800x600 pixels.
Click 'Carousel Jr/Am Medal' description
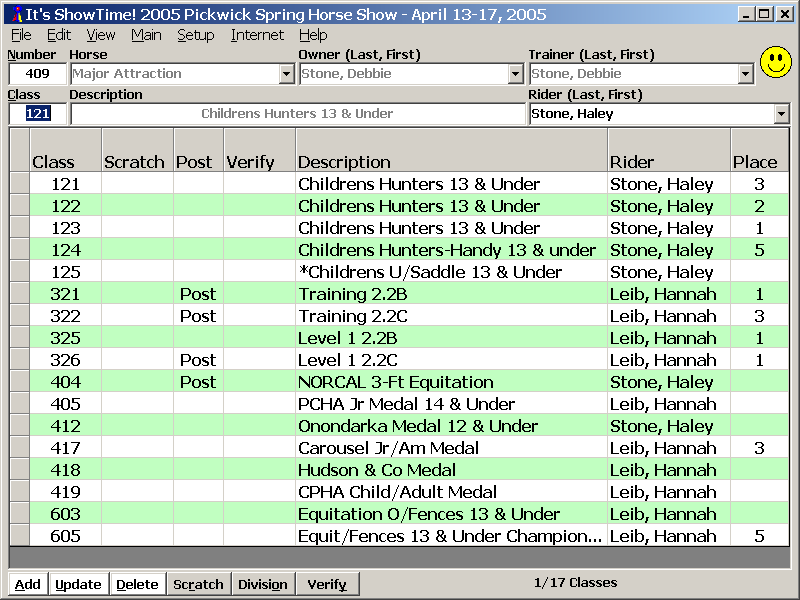389,447
